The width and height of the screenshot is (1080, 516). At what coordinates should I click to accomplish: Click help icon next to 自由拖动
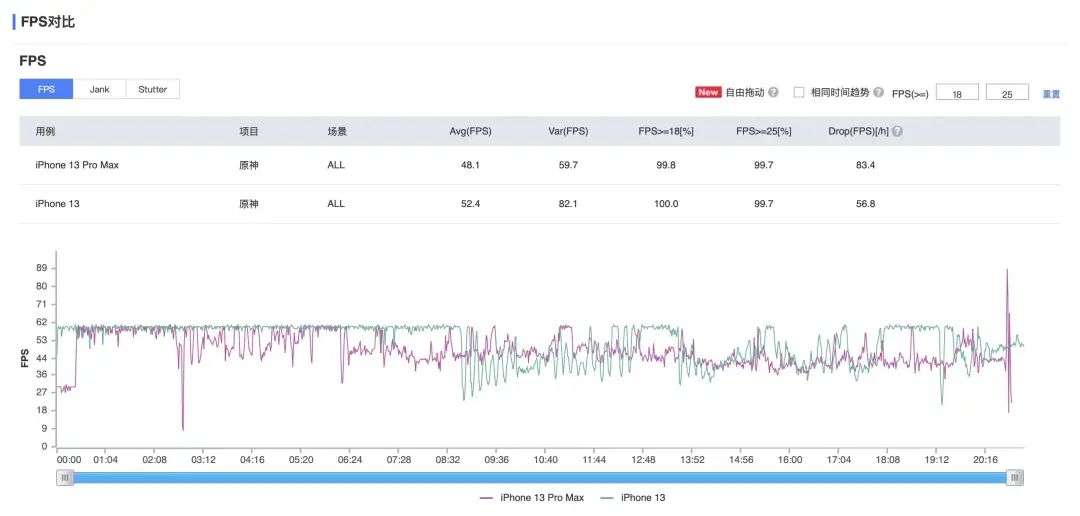(x=773, y=92)
